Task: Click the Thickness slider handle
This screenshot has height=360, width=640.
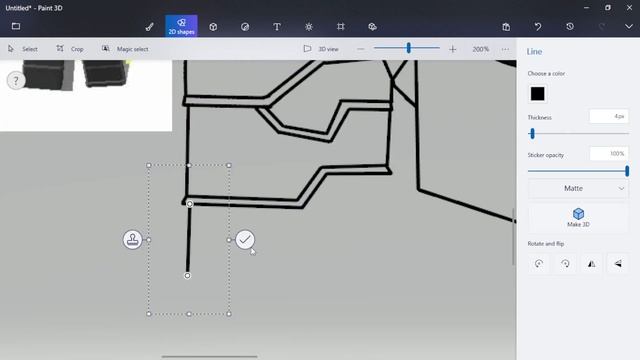Action: (532, 133)
